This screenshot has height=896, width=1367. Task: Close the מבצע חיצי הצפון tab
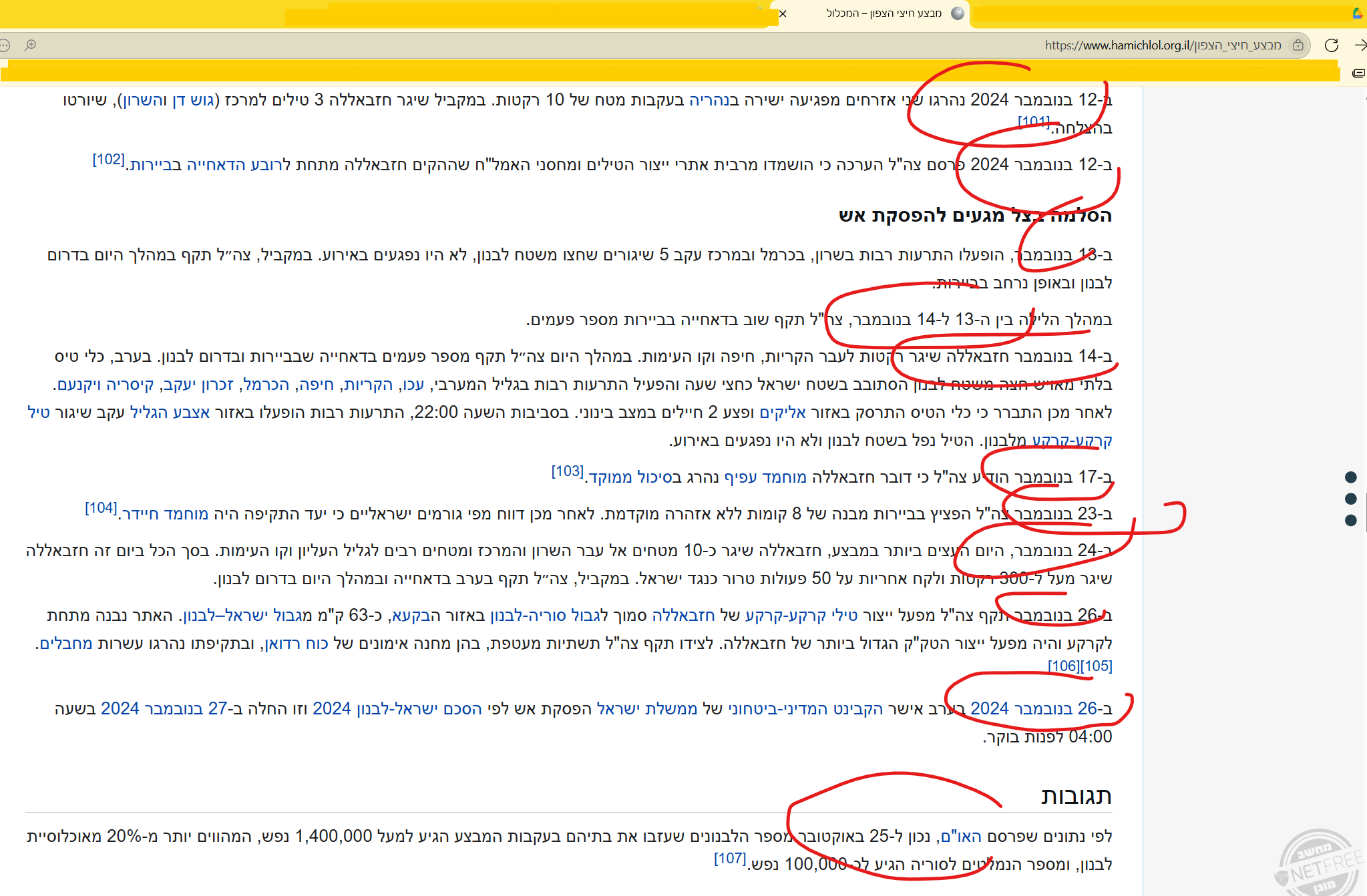coord(783,13)
